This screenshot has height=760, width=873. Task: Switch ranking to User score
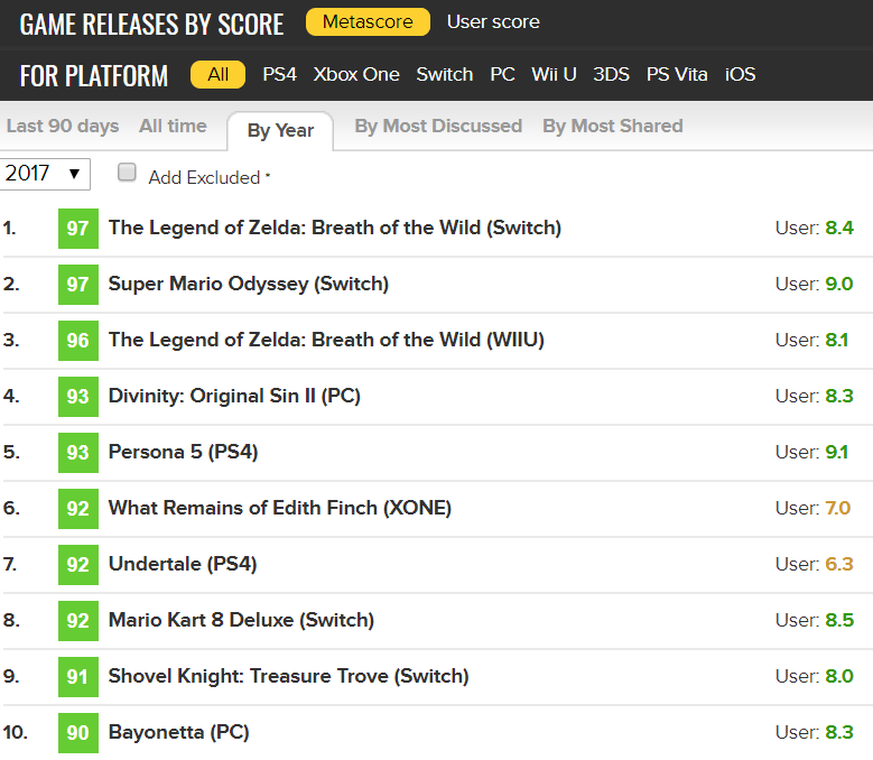tap(493, 22)
